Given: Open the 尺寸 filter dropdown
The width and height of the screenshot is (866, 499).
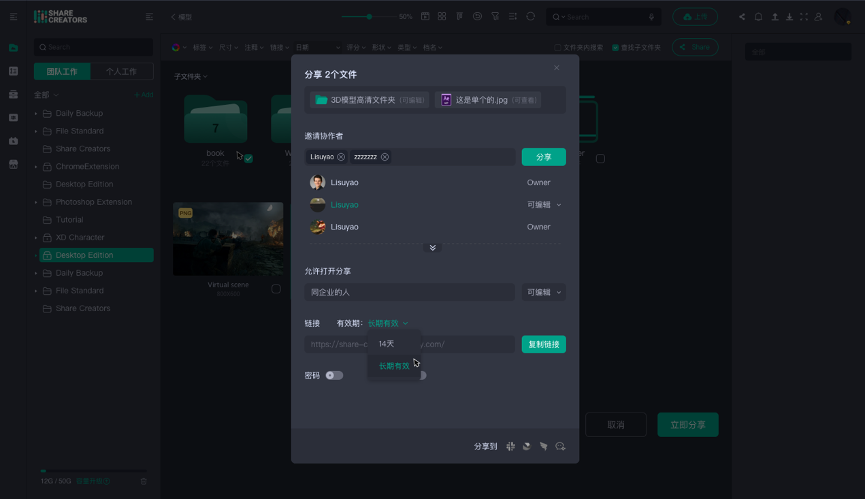Looking at the screenshot, I should [228, 47].
